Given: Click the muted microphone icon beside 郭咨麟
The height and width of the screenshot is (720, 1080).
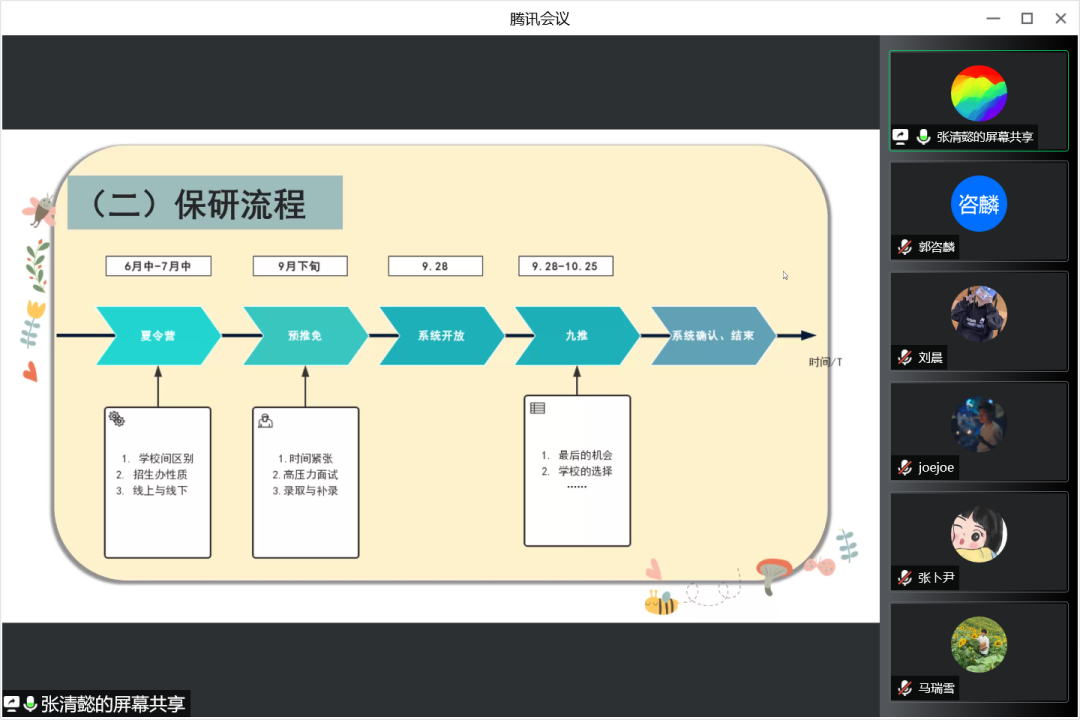Looking at the screenshot, I should pyautogui.click(x=905, y=247).
